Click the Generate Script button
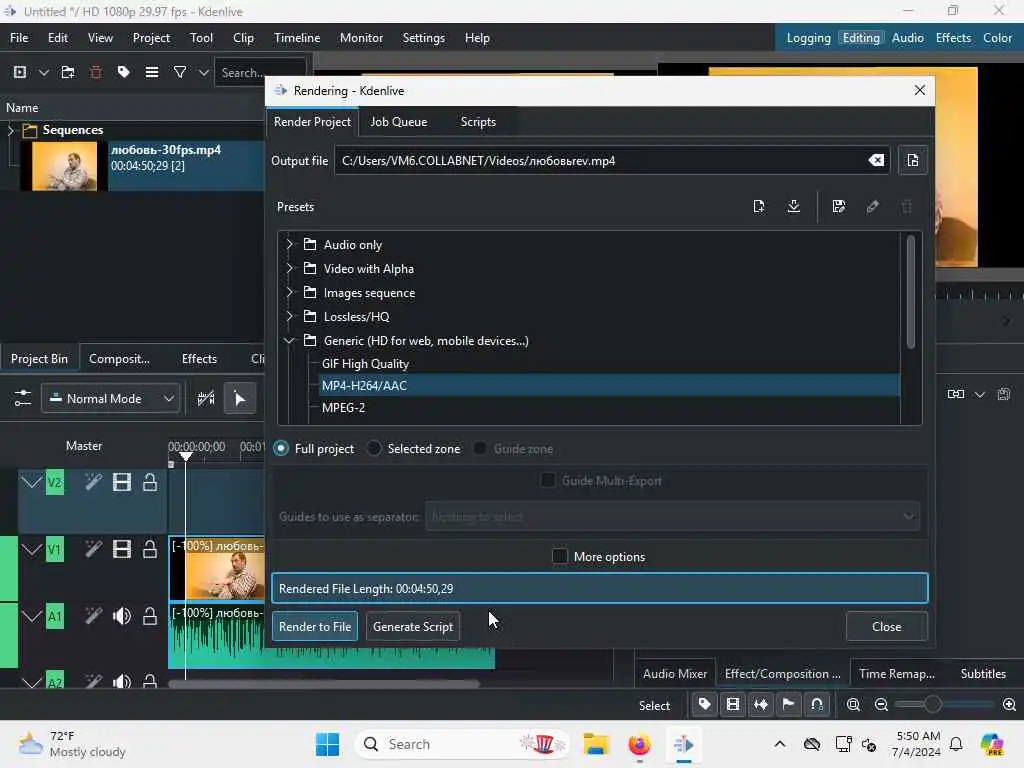1024x768 pixels. [413, 626]
